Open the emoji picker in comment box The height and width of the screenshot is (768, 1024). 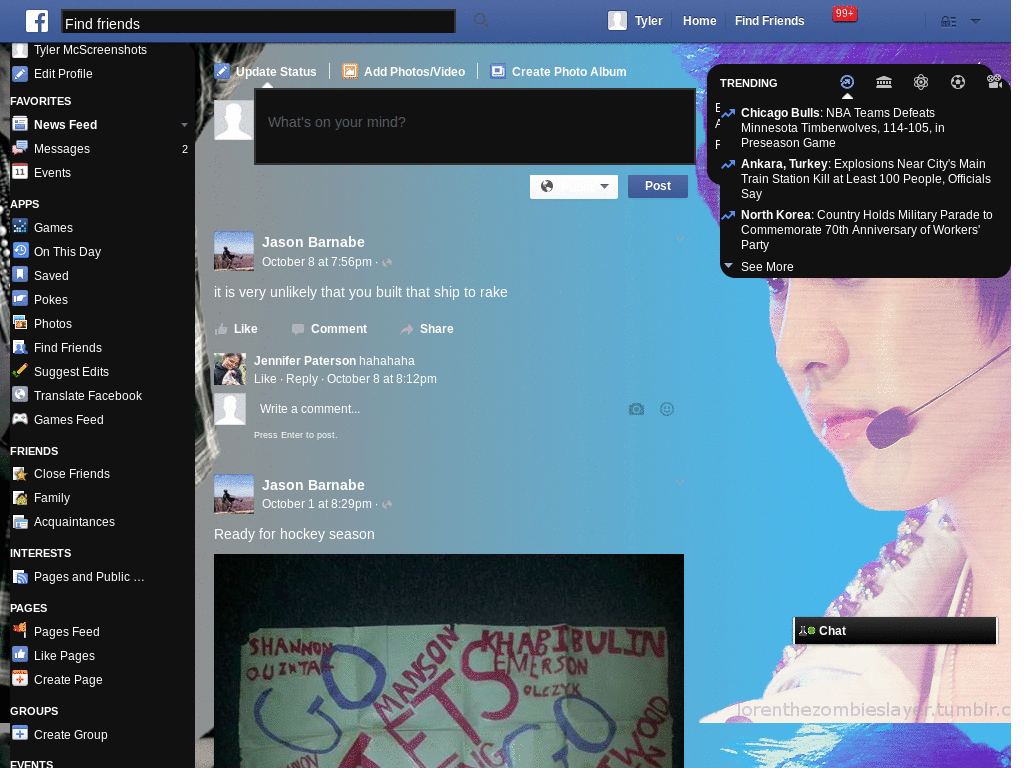pyautogui.click(x=667, y=409)
